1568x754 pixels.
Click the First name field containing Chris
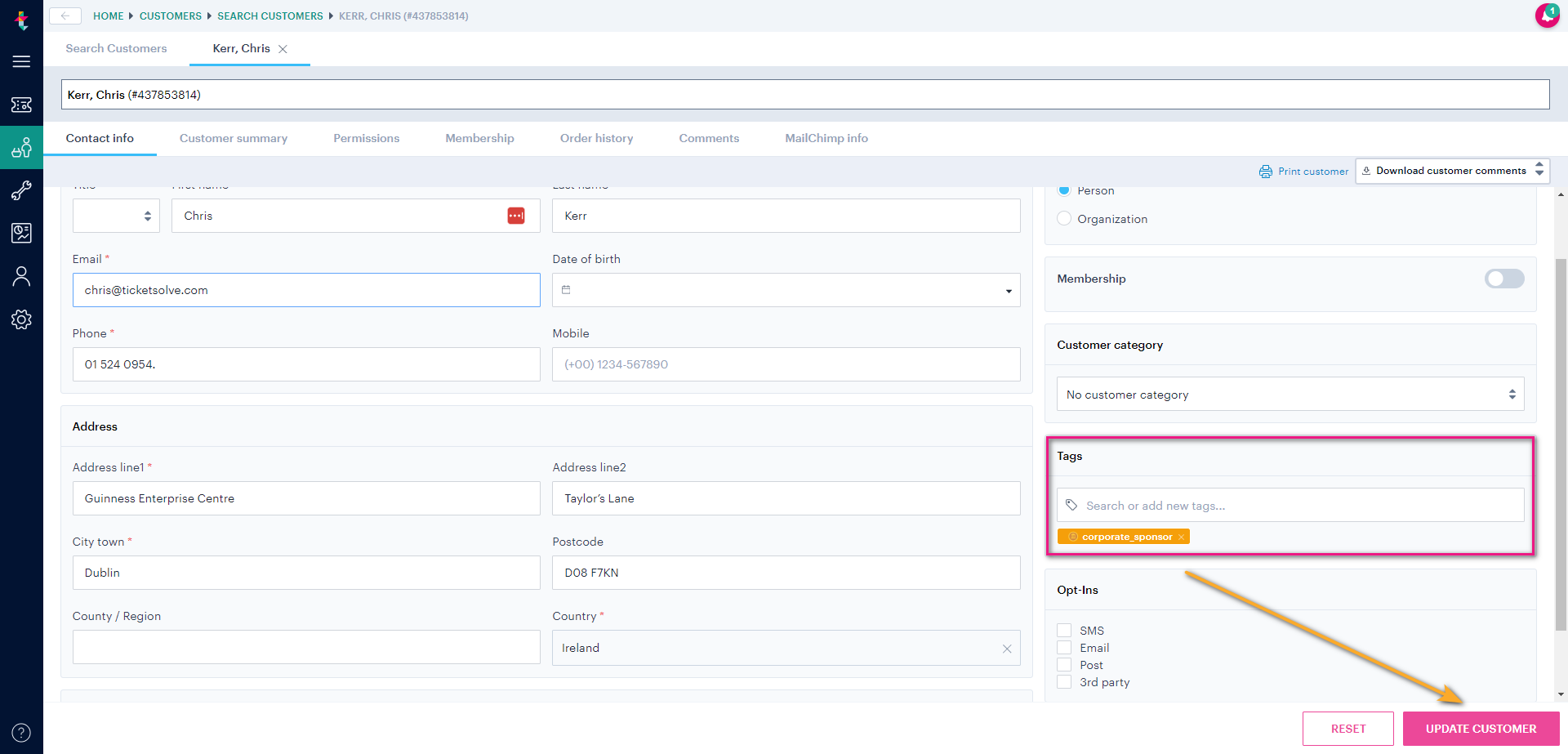[356, 216]
